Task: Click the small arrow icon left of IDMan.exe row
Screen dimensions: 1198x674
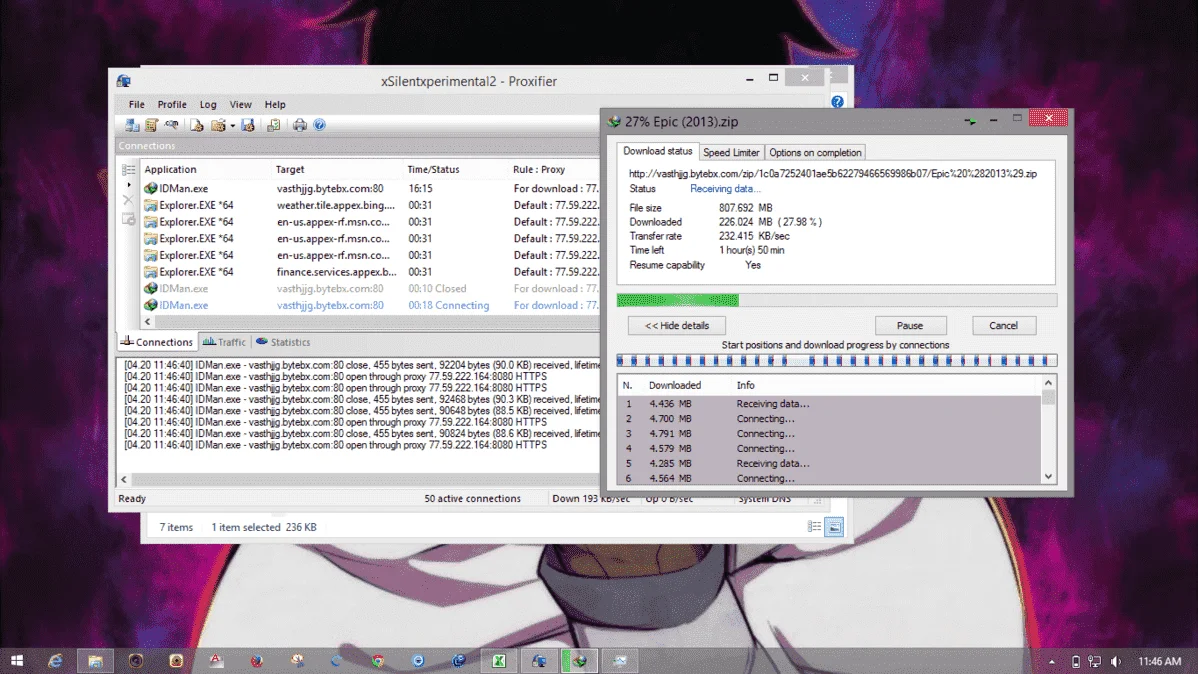Action: [128, 185]
